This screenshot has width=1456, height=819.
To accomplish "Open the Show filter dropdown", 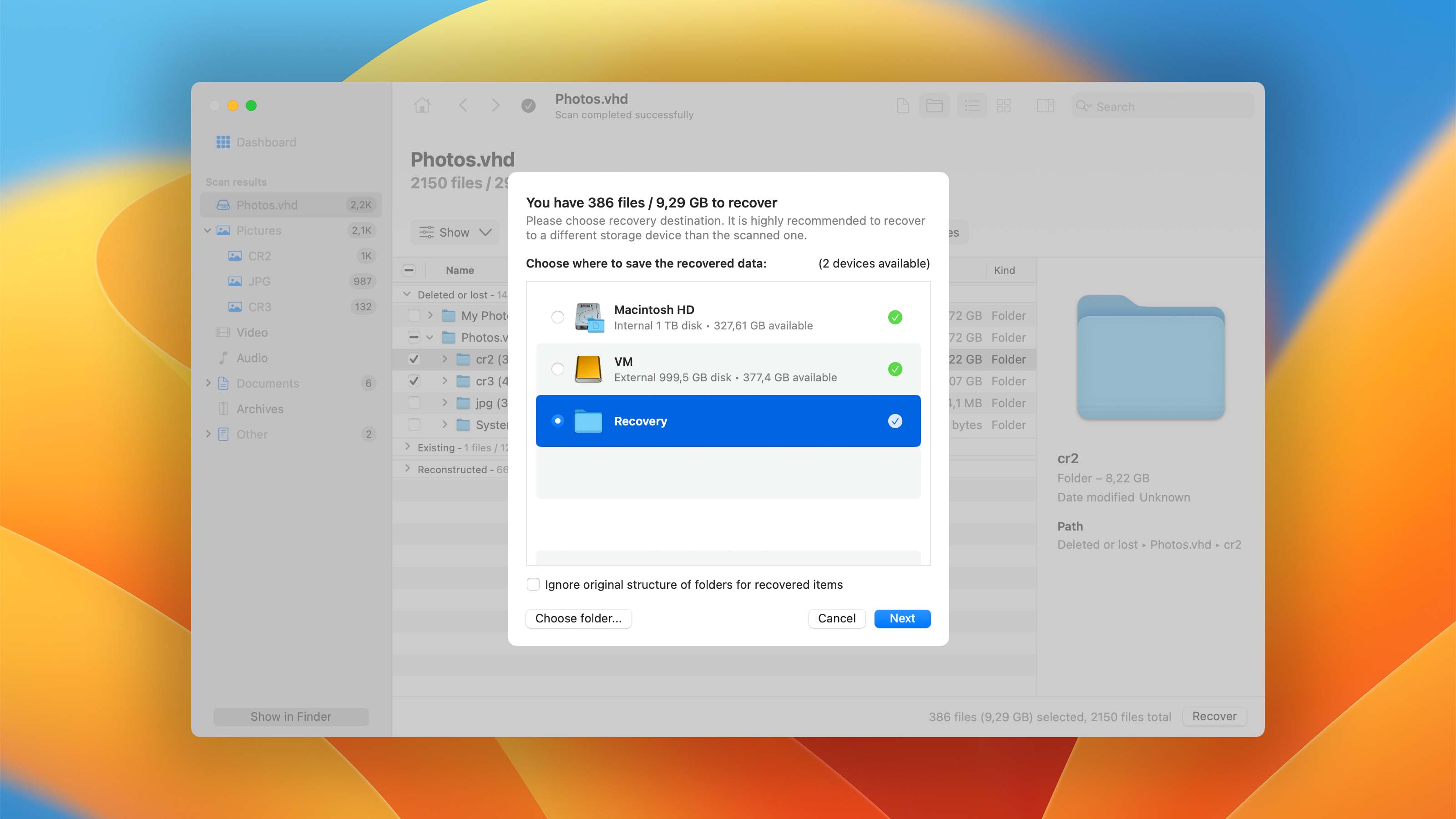I will coord(455,233).
